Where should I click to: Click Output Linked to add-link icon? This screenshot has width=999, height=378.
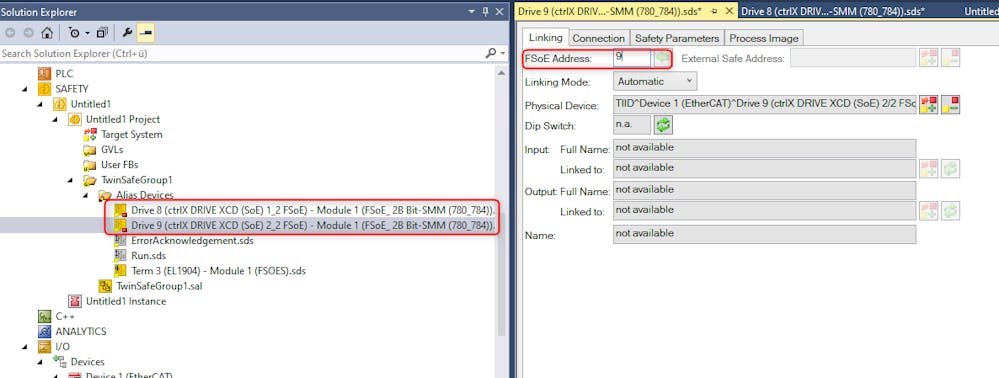[929, 211]
